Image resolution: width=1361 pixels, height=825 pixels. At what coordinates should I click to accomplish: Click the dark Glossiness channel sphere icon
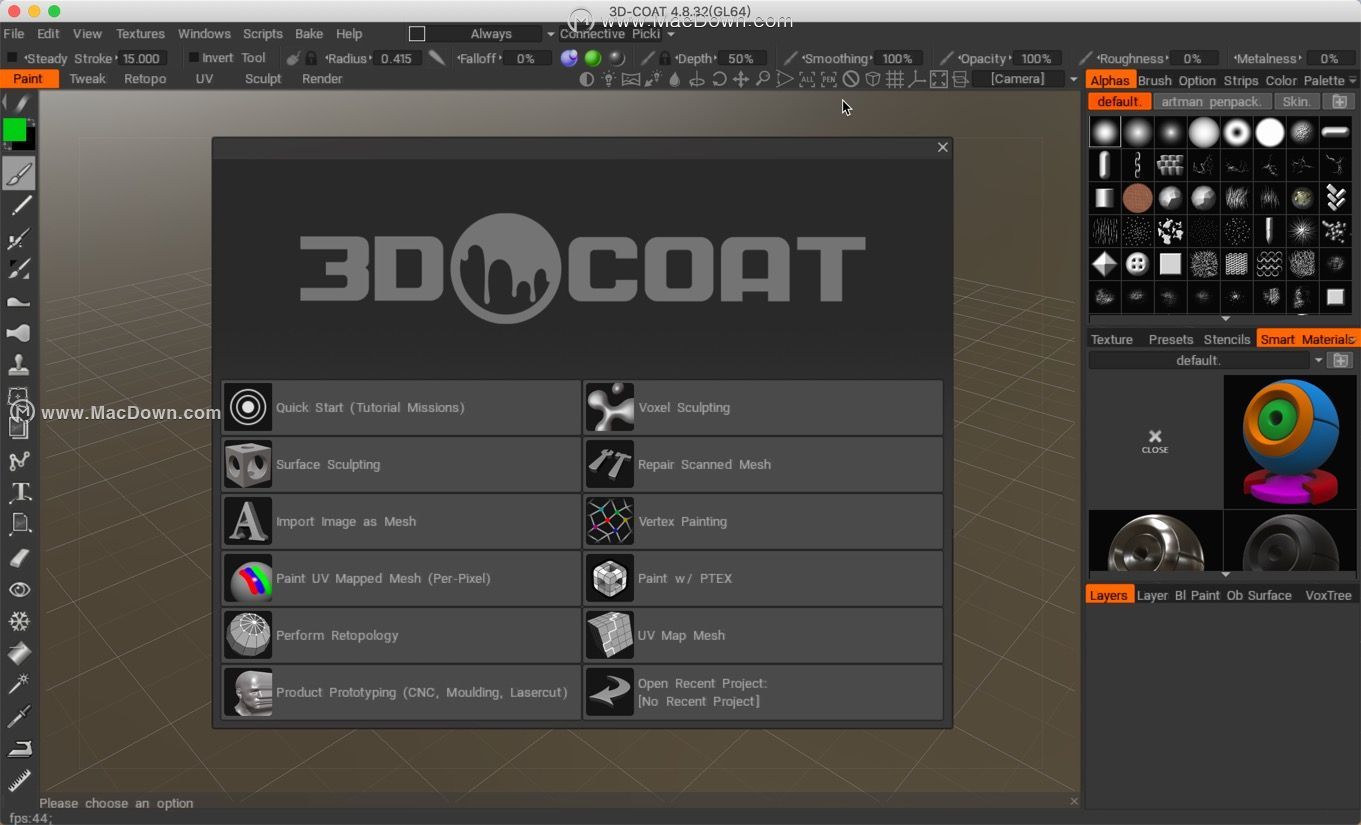pyautogui.click(x=617, y=58)
